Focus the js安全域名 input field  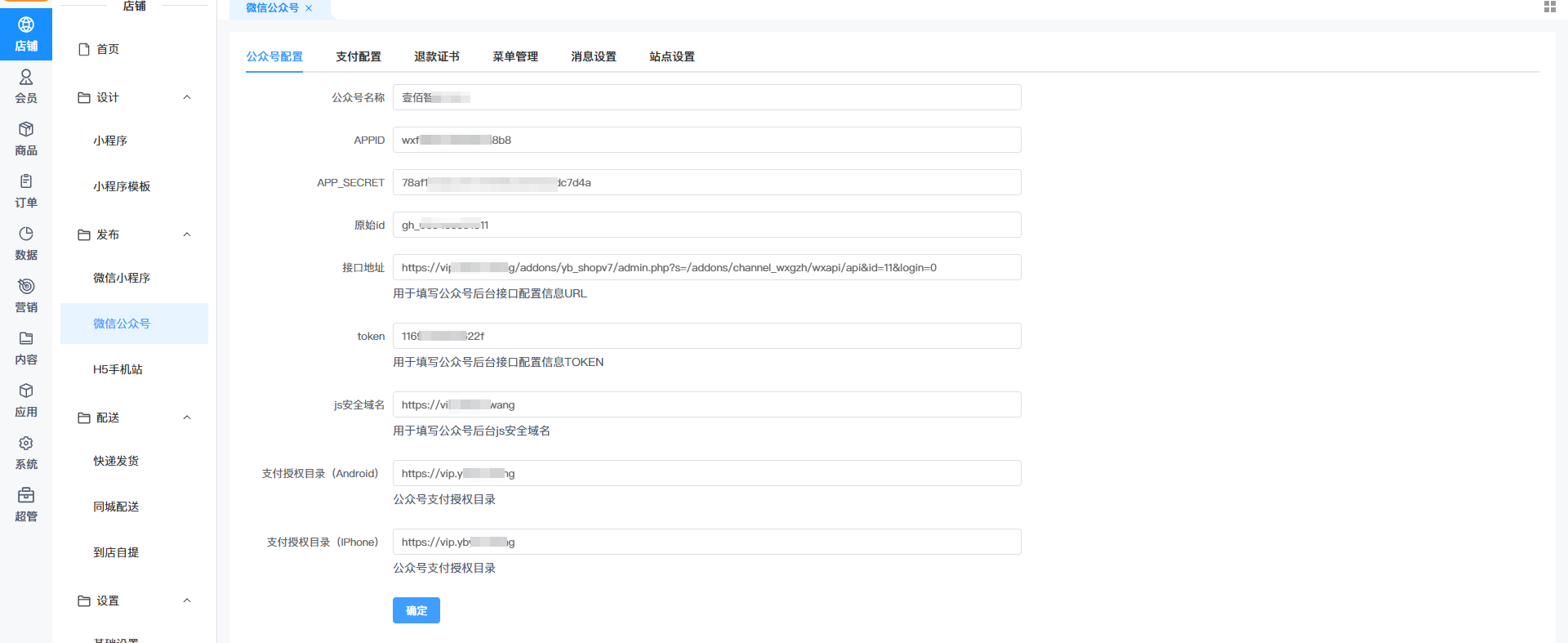point(707,404)
